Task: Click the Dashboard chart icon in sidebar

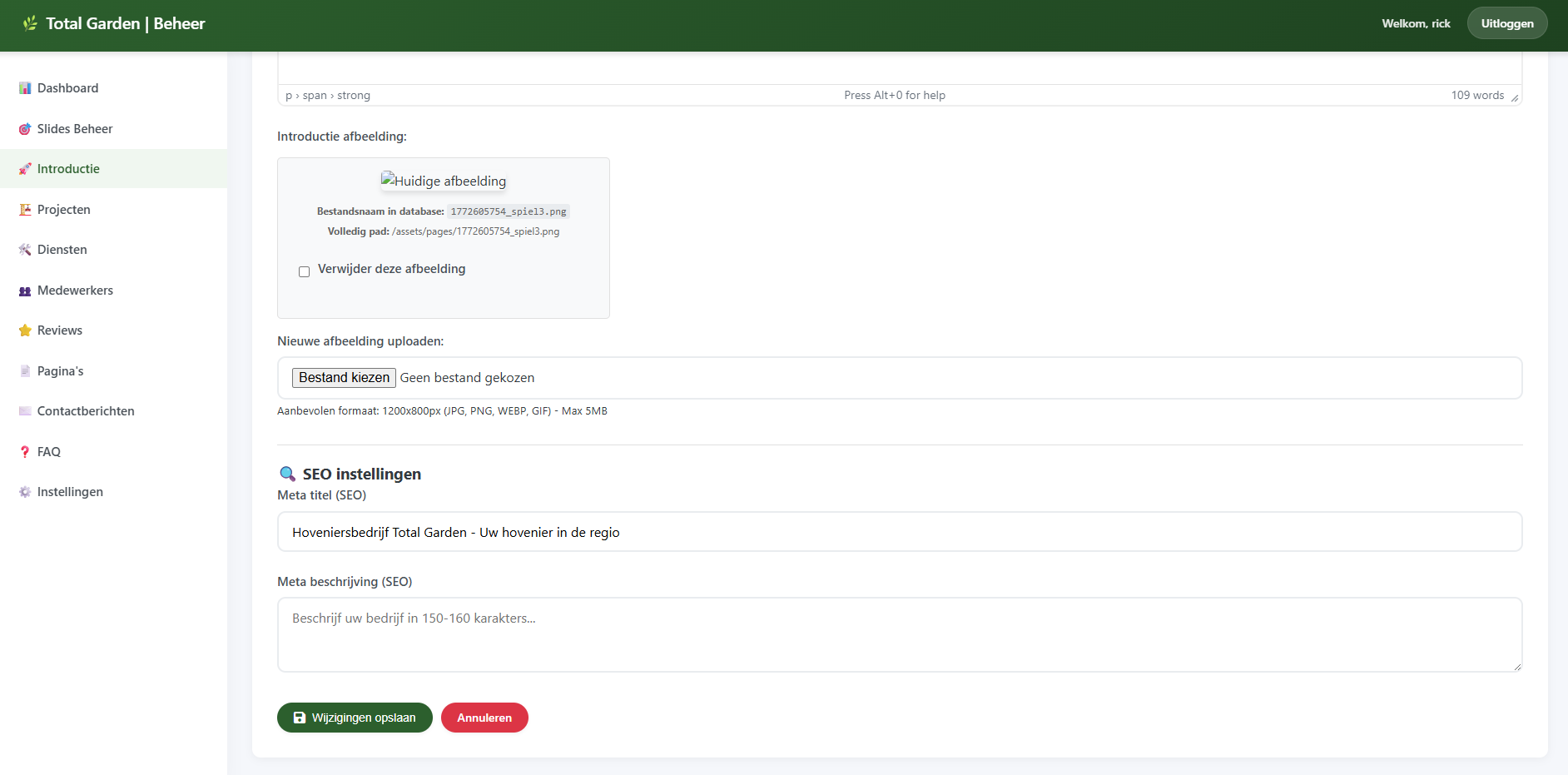Action: 25,88
